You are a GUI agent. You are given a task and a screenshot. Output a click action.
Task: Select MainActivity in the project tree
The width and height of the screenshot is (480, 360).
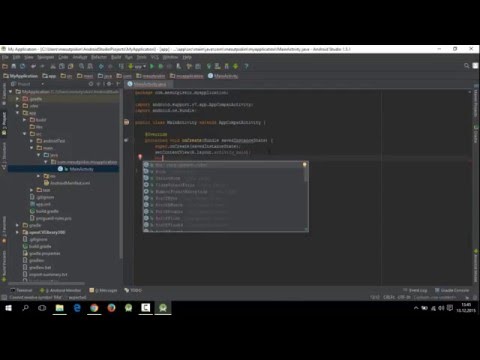pyautogui.click(x=81, y=169)
